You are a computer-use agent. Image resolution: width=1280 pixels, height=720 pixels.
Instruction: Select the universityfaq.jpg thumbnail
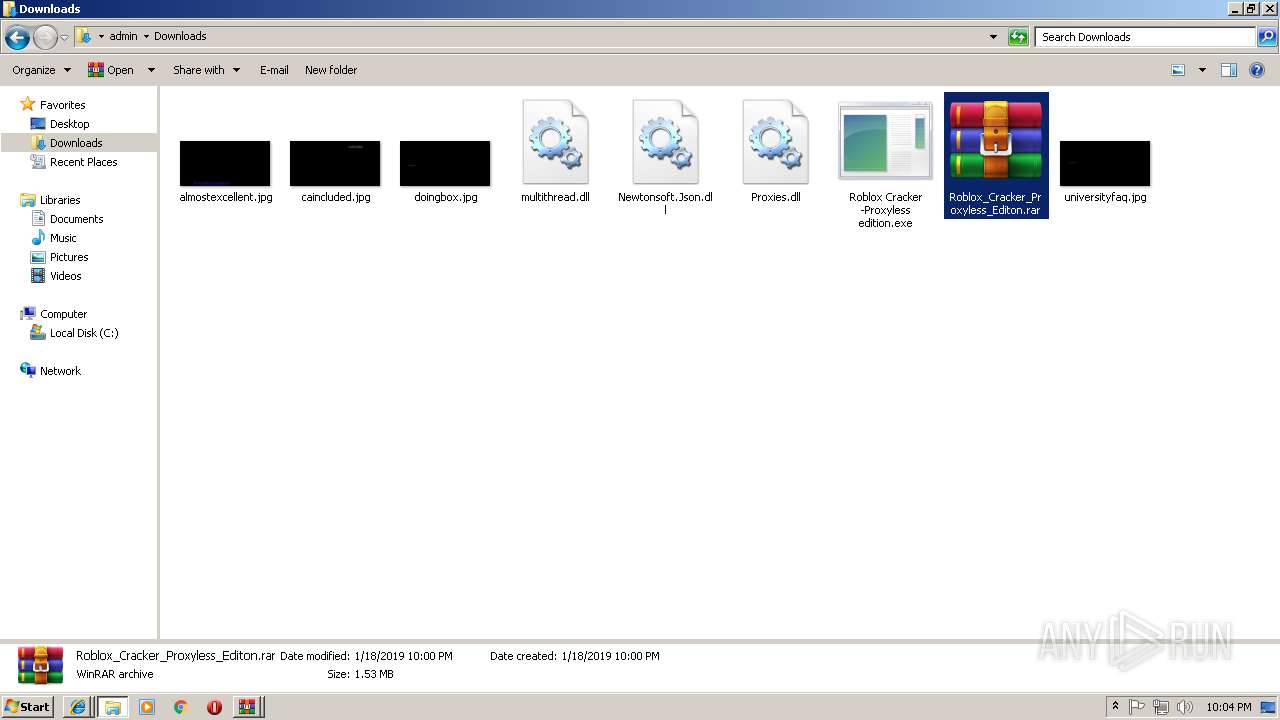[x=1105, y=163]
